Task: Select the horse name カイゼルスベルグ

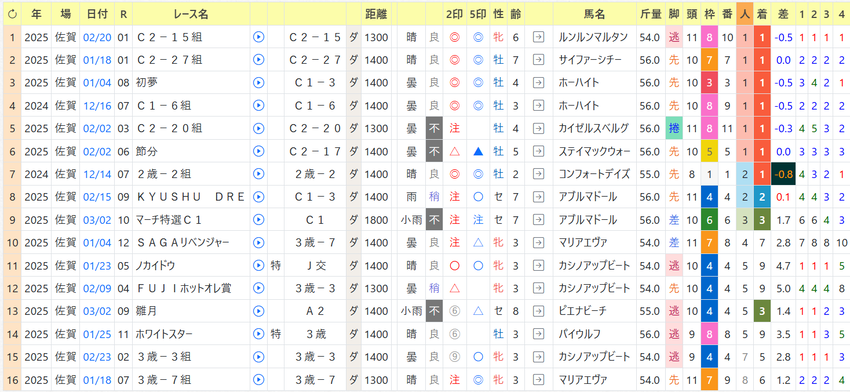Action: pyautogui.click(x=594, y=128)
